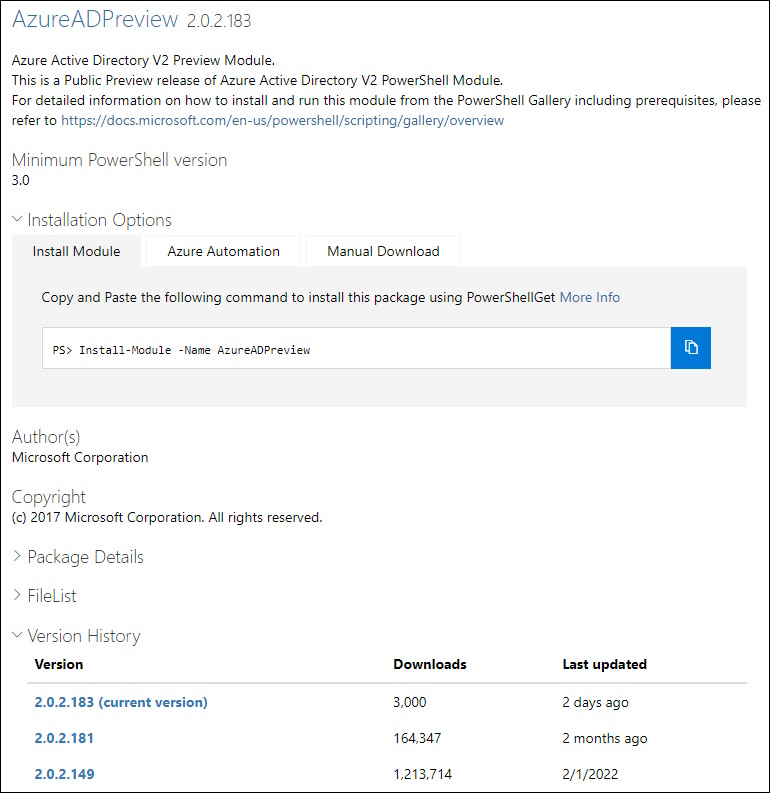Open version 2.0.2.183 (current version)
Viewport: 770px width, 793px height.
click(121, 702)
